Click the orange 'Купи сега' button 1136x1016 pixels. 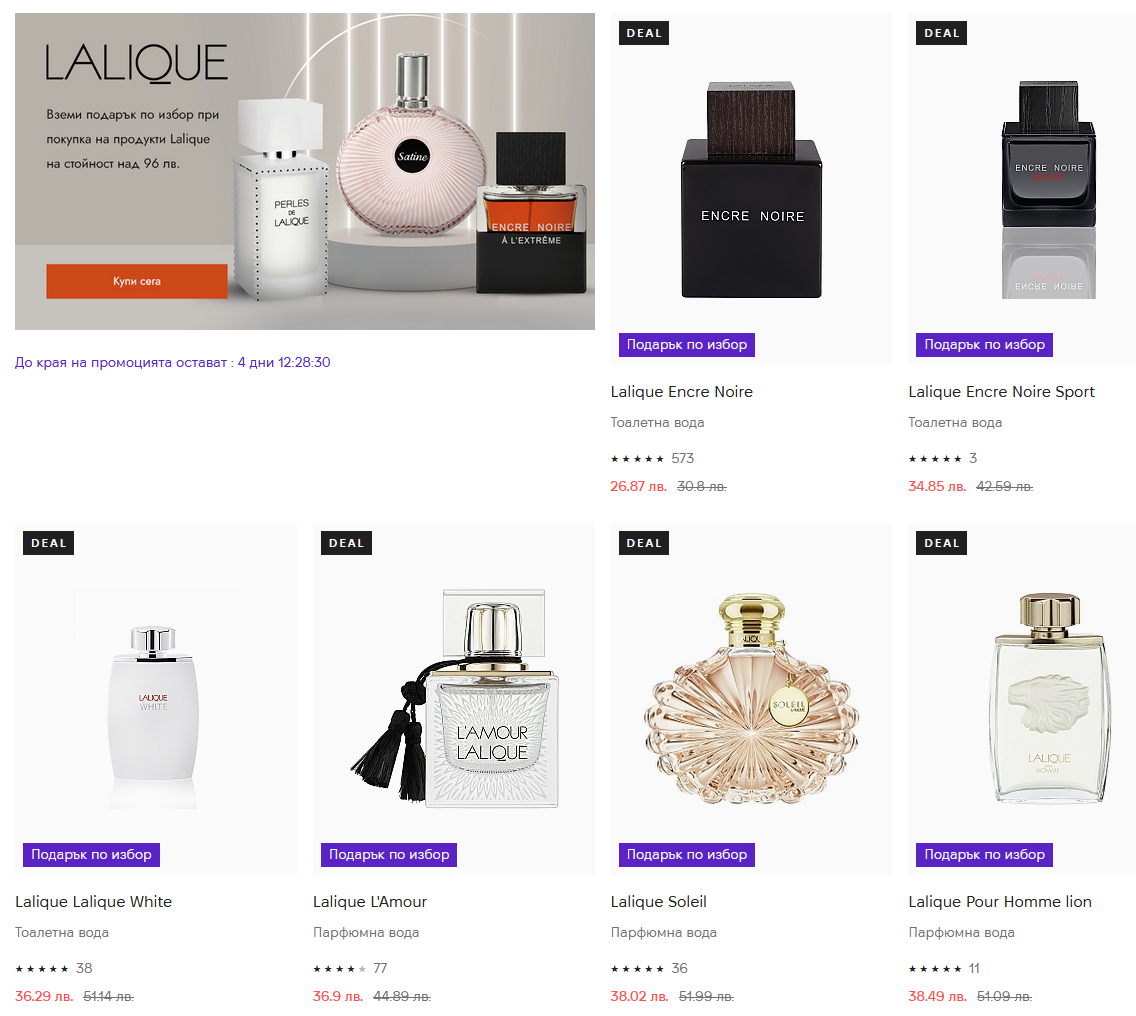coord(137,281)
